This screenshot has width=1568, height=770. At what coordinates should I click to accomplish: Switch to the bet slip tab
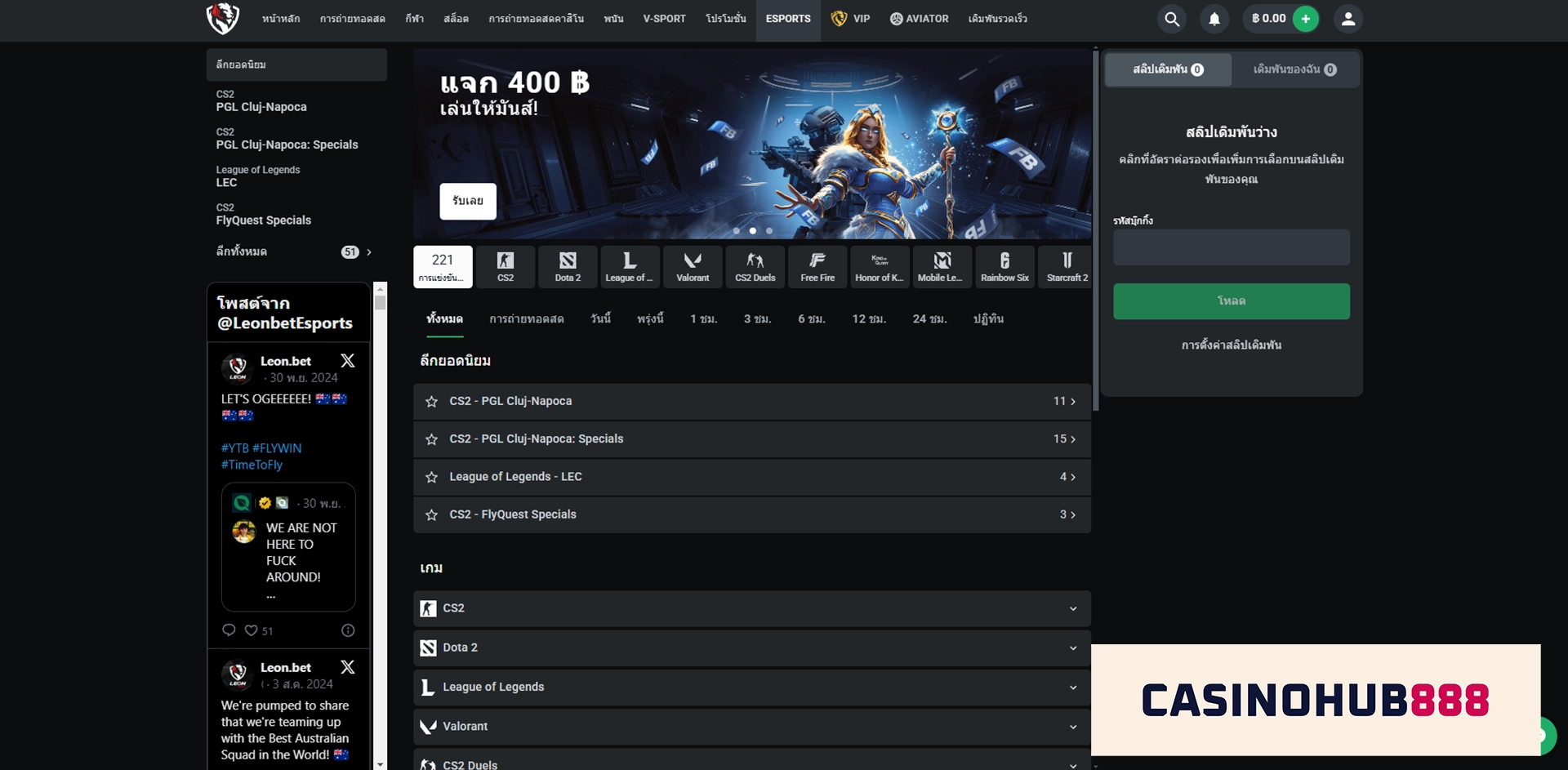[1168, 69]
